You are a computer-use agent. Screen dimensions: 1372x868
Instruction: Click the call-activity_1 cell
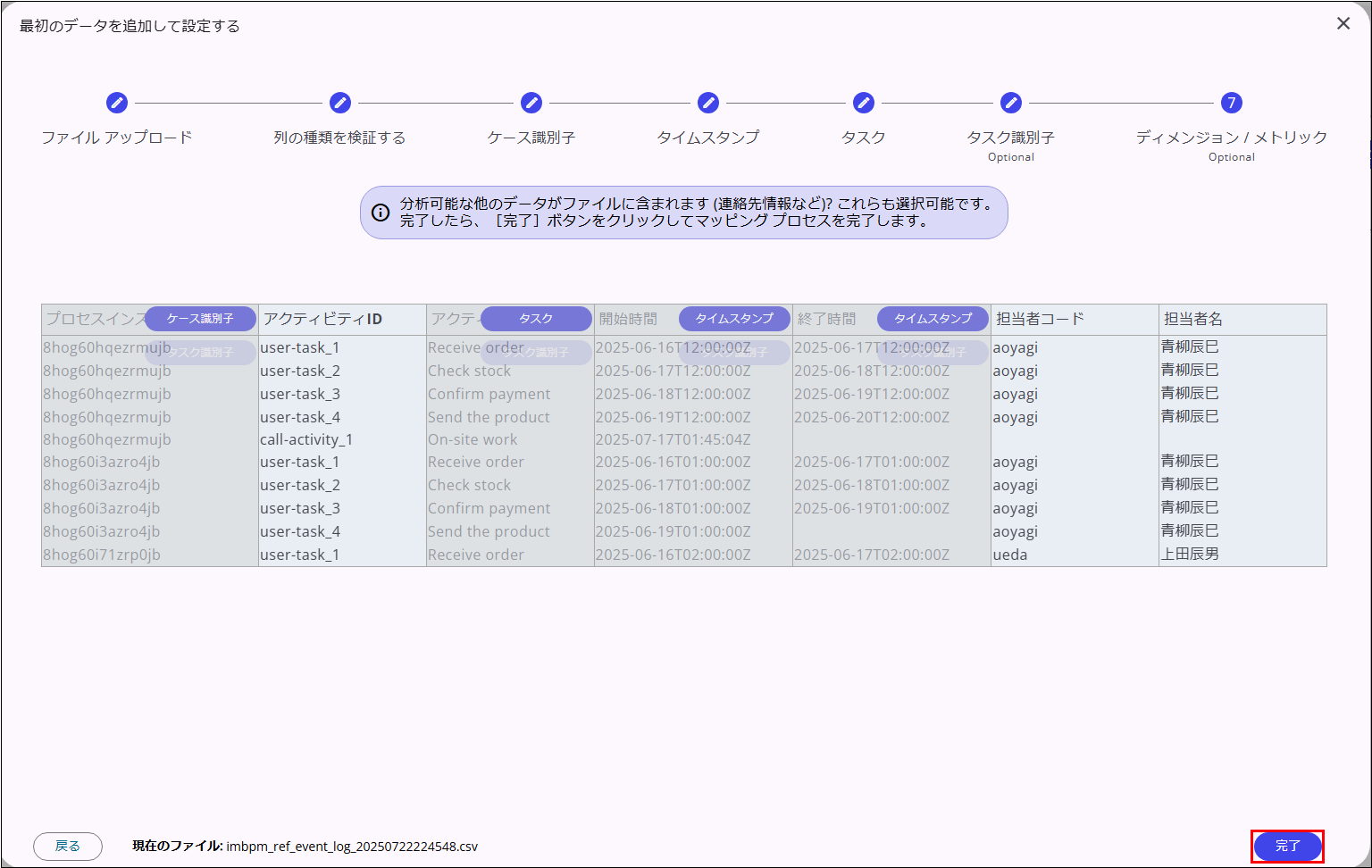pyautogui.click(x=306, y=439)
